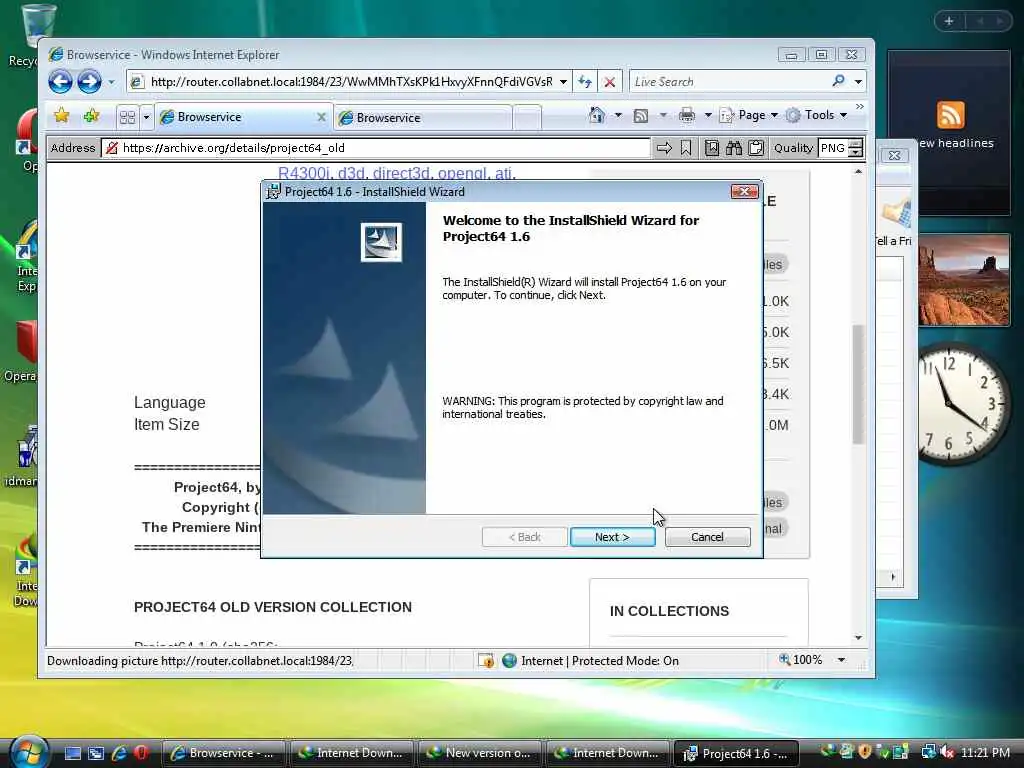Open the Favorites Center star icon
The height and width of the screenshot is (768, 1024).
(61, 116)
